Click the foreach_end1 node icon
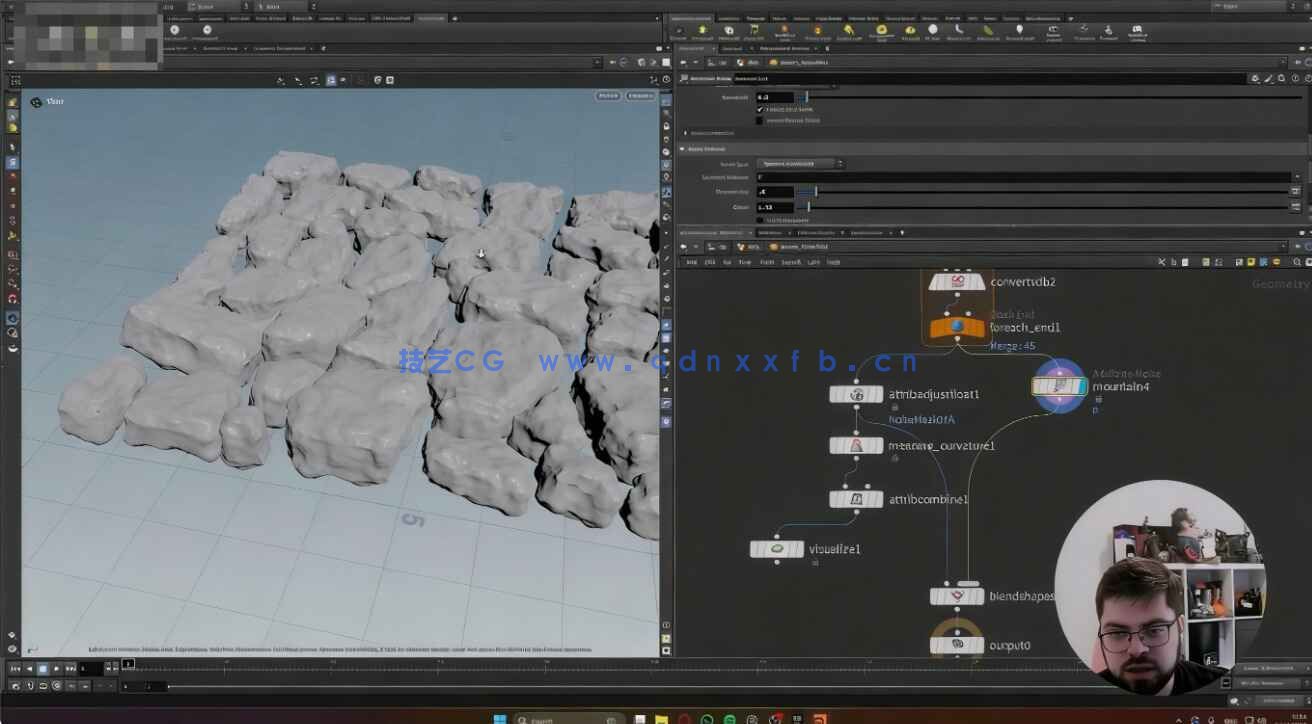1312x724 pixels. (957, 327)
